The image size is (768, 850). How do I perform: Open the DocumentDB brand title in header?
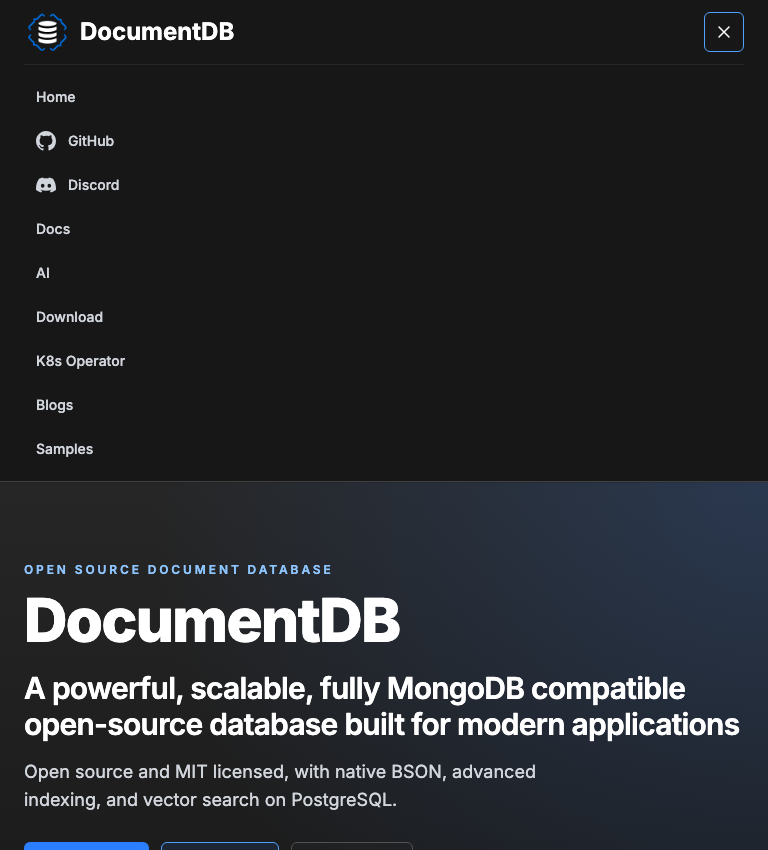point(157,31)
